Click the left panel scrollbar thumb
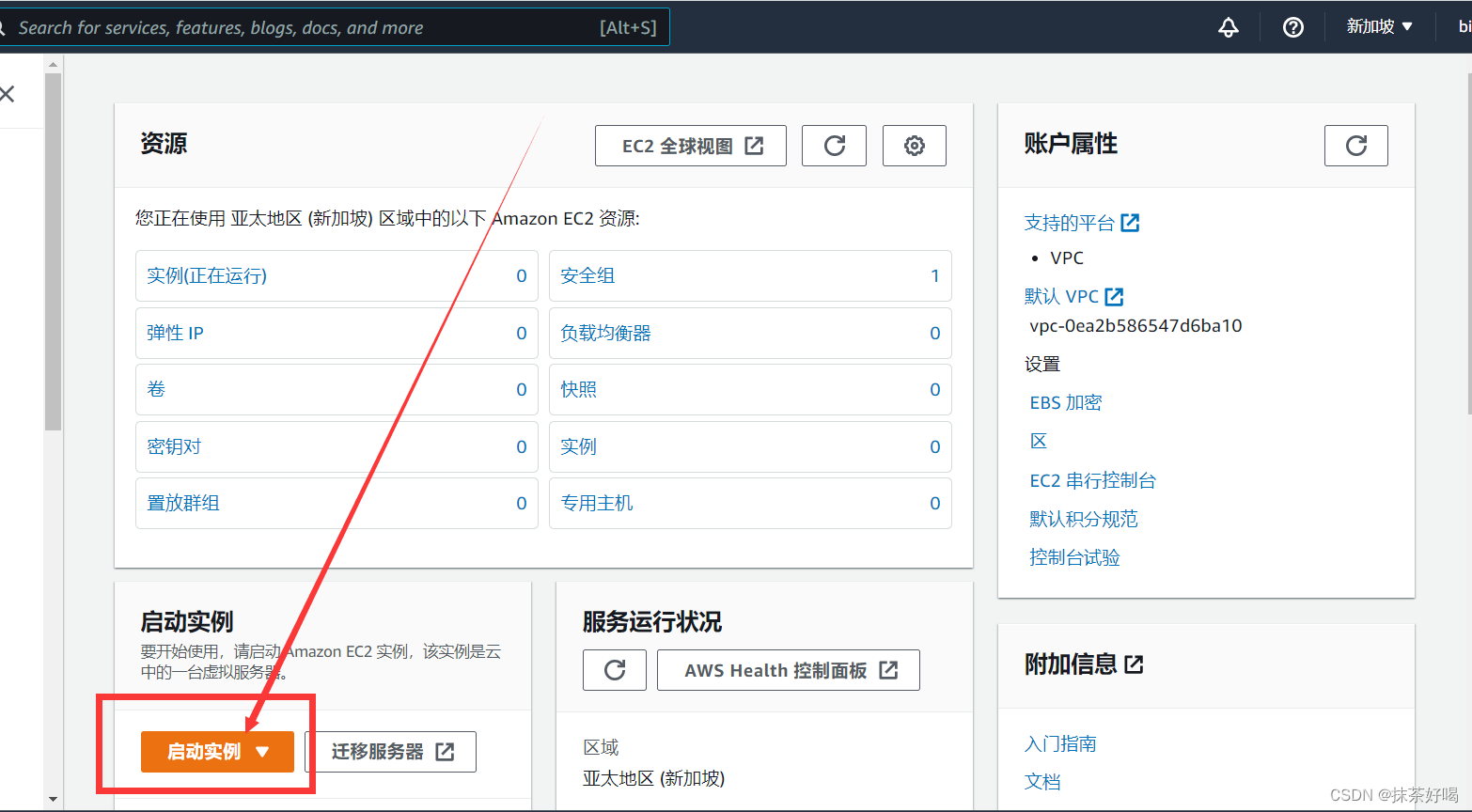 [53, 252]
